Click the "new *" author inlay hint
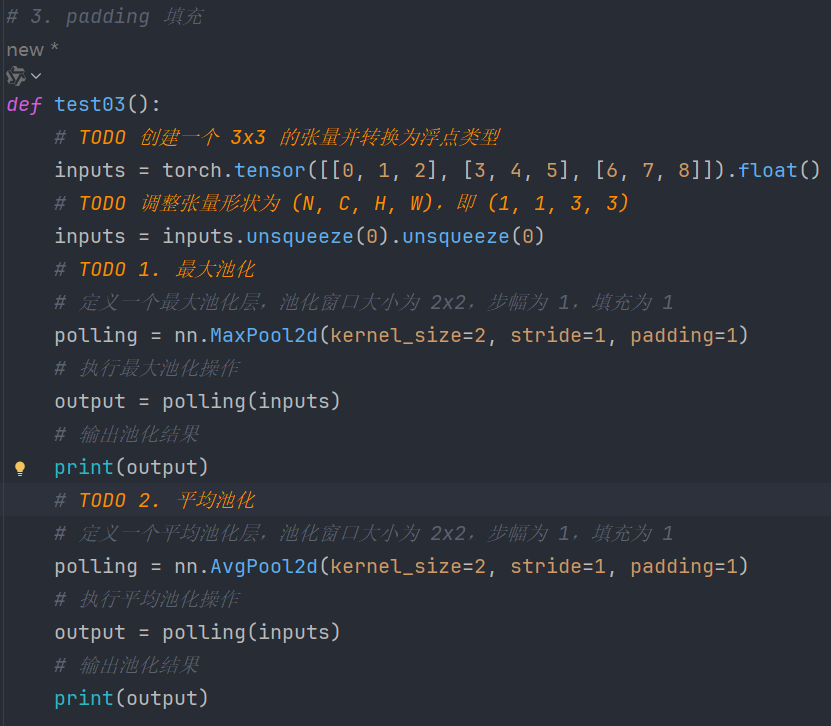The image size is (831, 726). coord(32,50)
